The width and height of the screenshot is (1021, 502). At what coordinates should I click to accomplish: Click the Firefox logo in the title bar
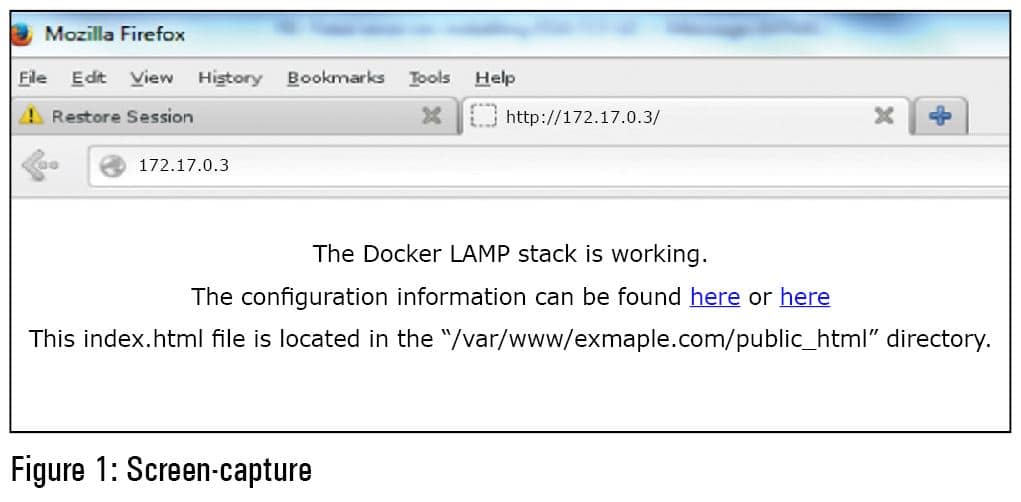coord(21,33)
